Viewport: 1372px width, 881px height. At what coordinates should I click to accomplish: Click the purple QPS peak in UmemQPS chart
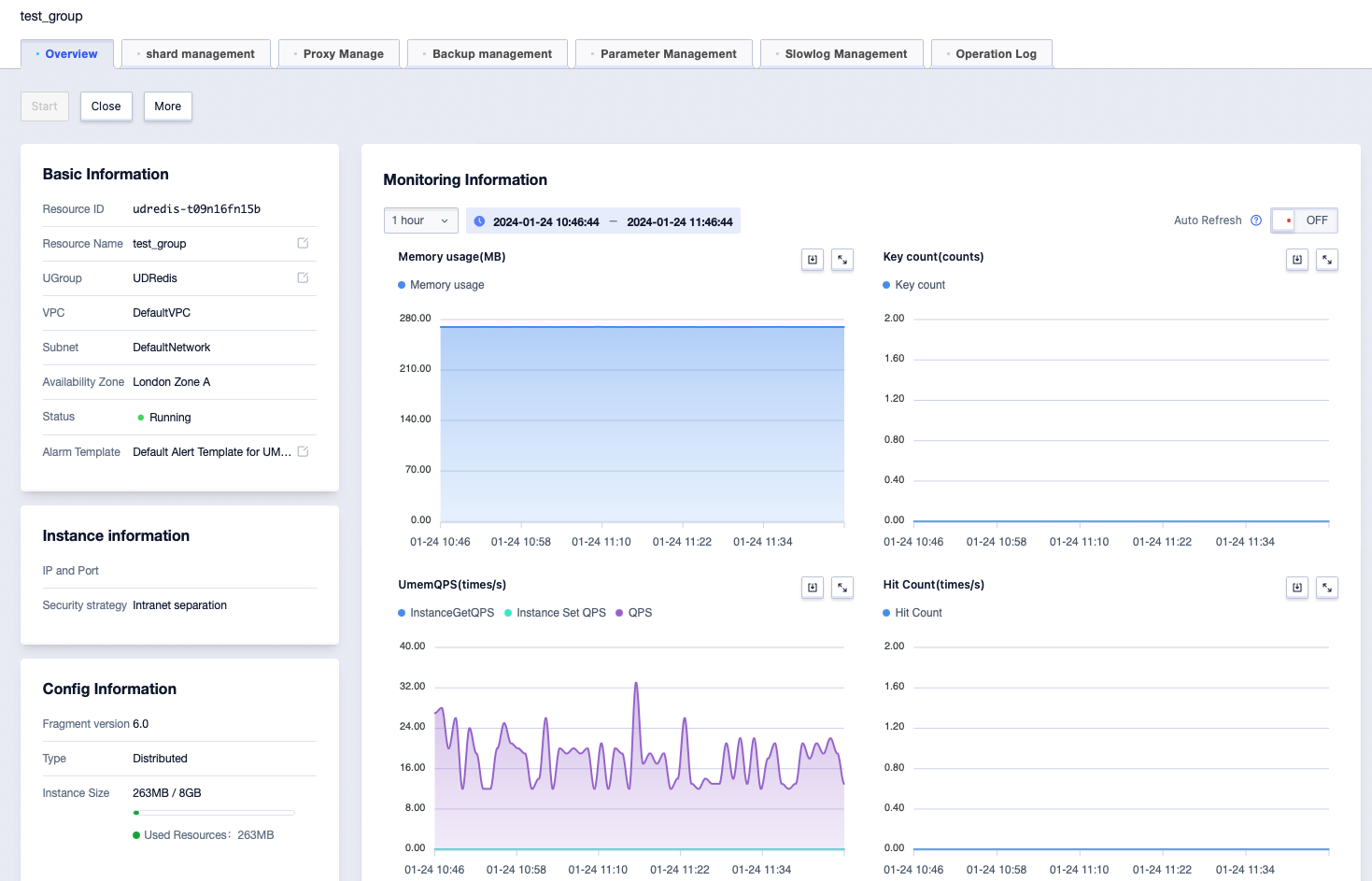coord(636,685)
